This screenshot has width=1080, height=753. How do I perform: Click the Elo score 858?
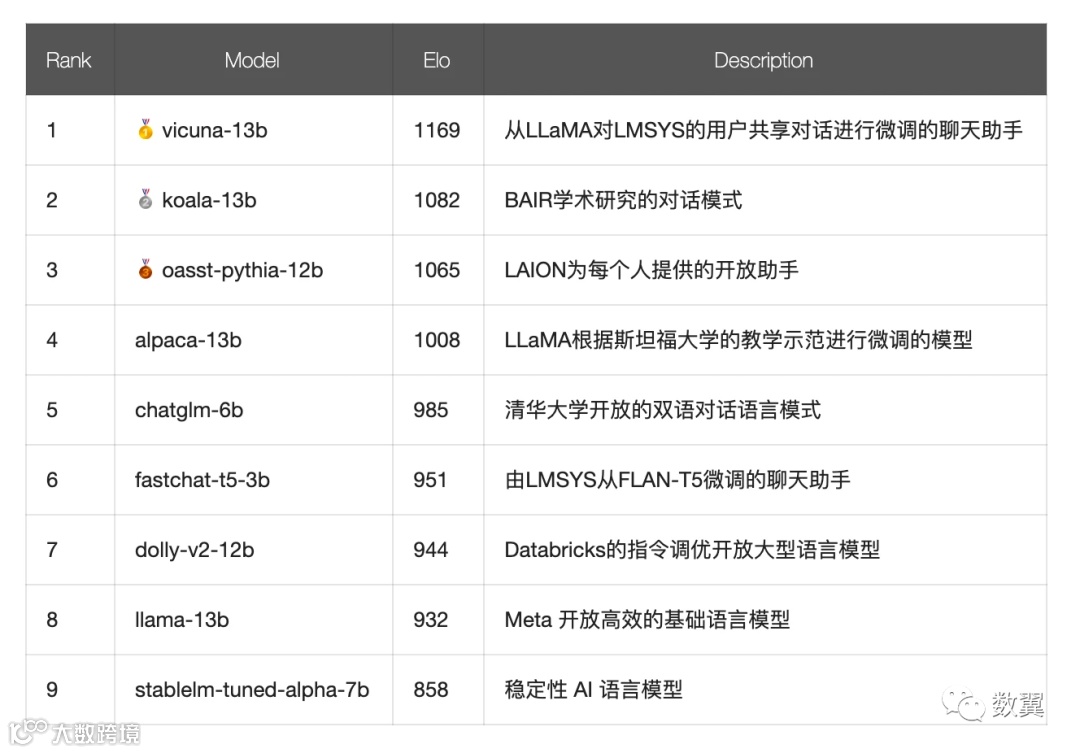(x=430, y=690)
